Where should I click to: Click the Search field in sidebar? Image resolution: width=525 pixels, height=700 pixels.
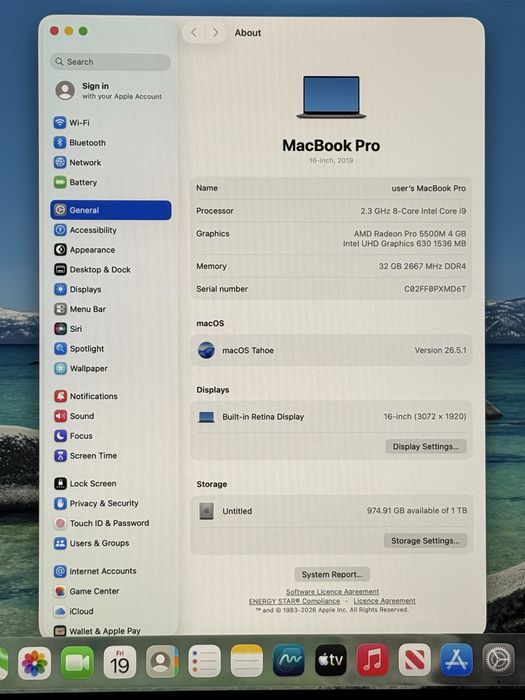coord(110,62)
